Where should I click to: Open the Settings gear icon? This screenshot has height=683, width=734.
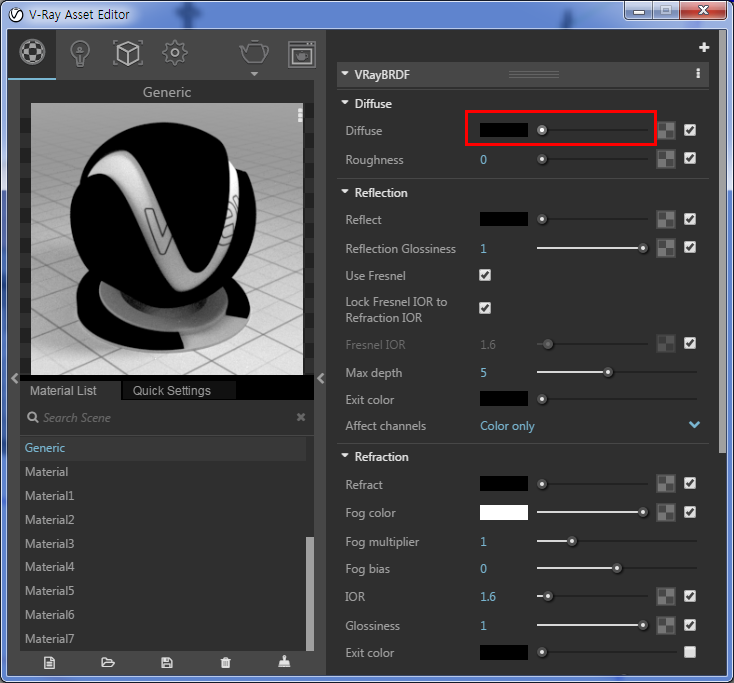pos(175,53)
